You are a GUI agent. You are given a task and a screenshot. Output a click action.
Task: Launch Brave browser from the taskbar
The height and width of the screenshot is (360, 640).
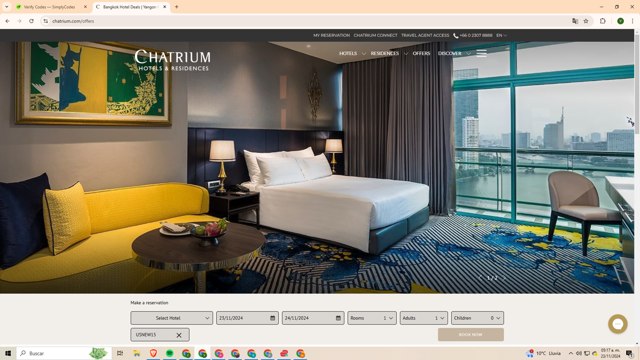coord(153,353)
